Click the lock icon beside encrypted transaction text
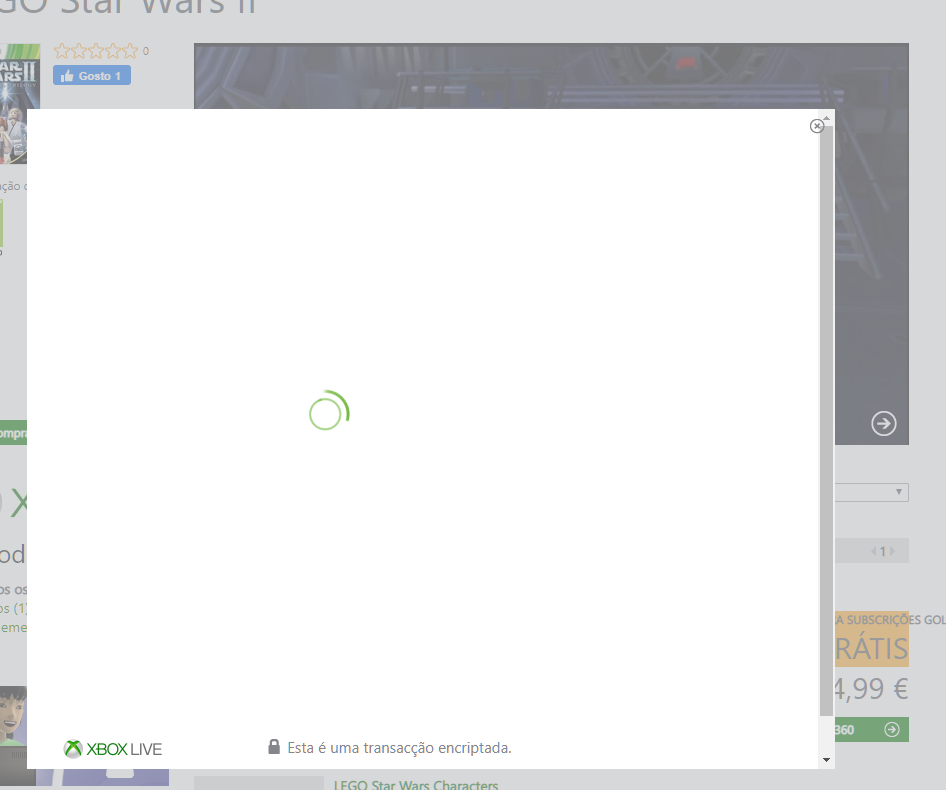This screenshot has width=946, height=790. 274,747
